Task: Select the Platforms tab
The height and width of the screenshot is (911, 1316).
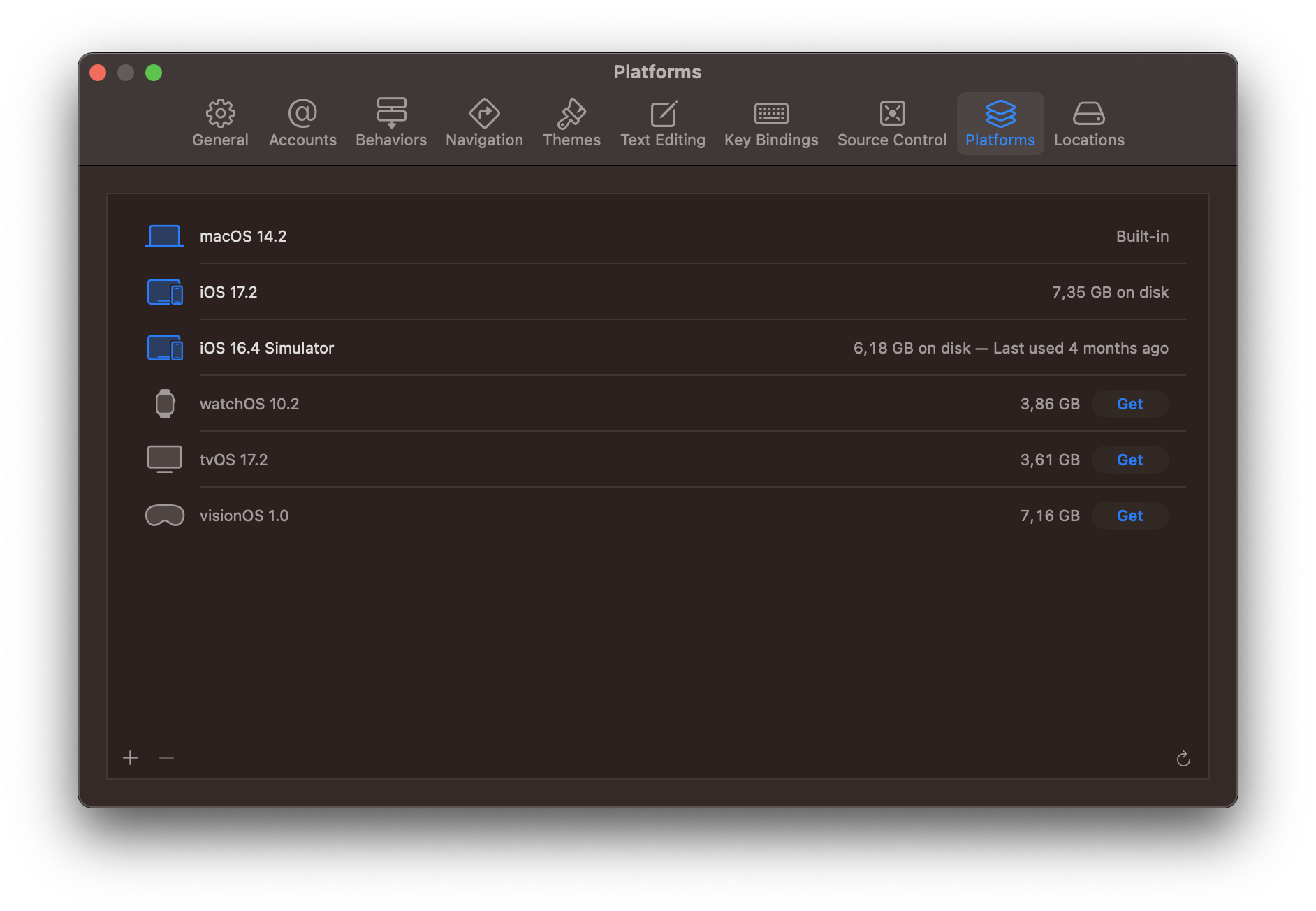Action: 1000,123
